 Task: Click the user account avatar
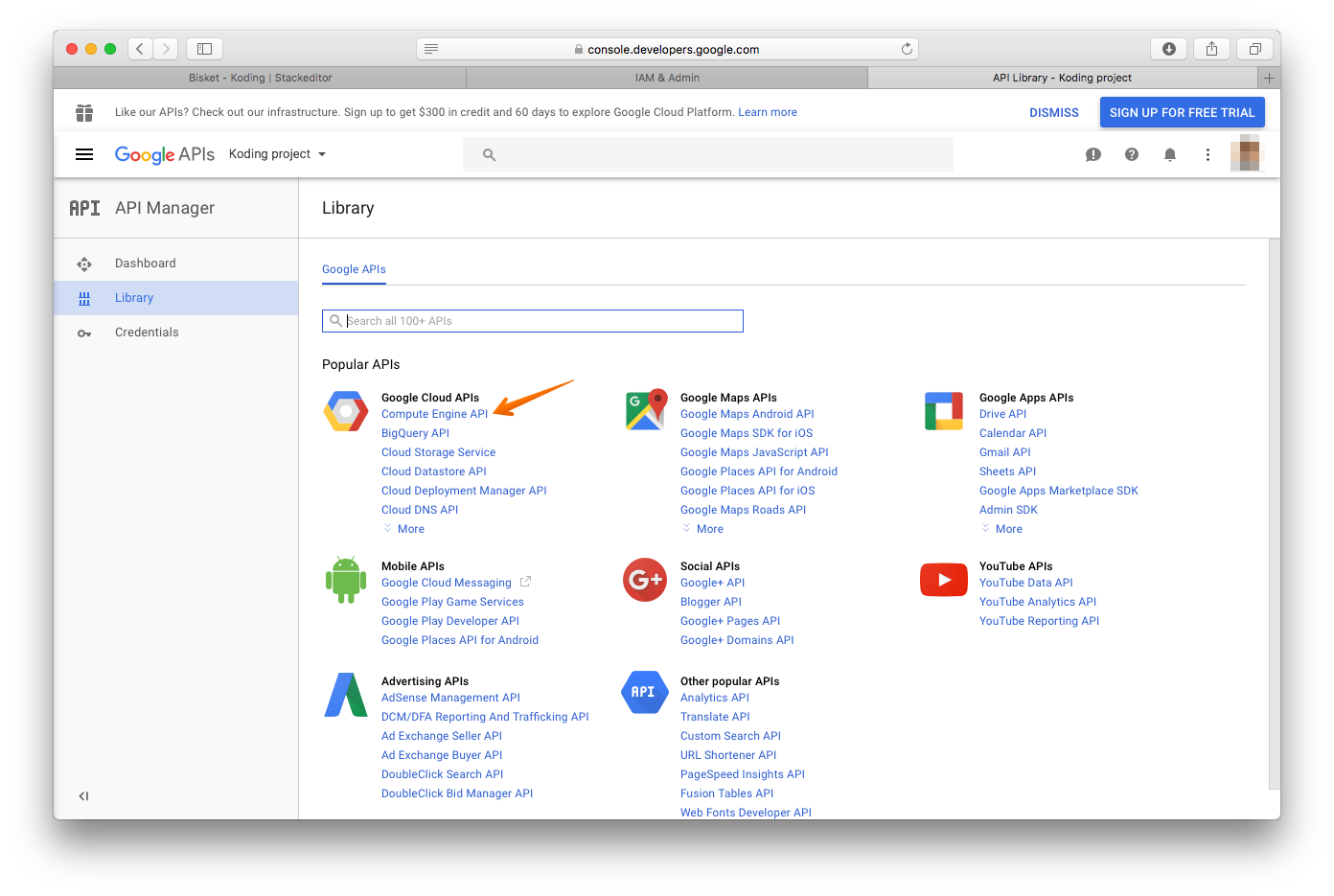tap(1246, 153)
